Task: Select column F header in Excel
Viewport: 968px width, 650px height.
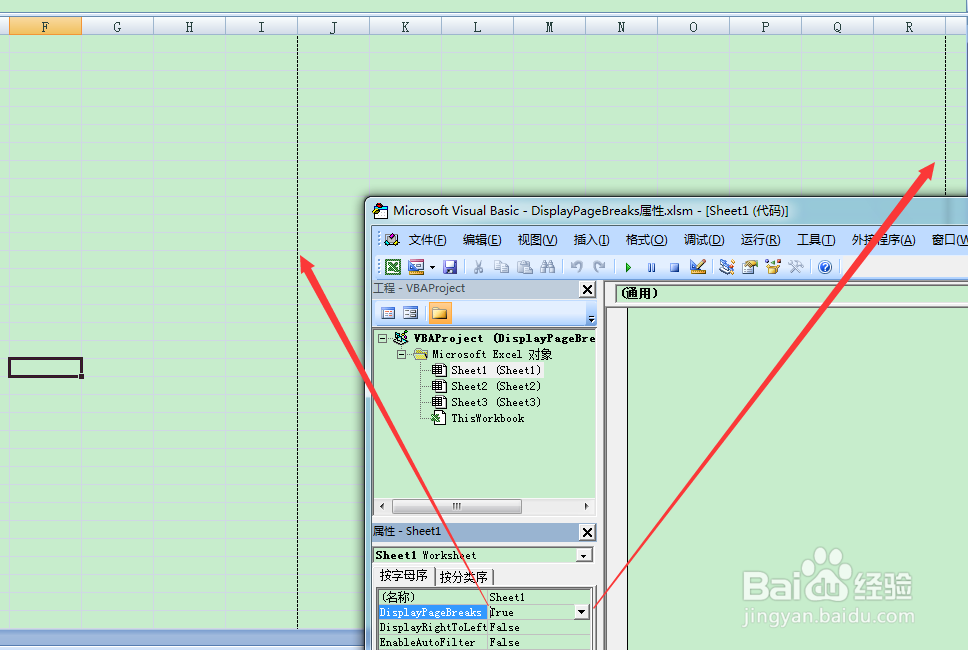Action: (x=45, y=26)
